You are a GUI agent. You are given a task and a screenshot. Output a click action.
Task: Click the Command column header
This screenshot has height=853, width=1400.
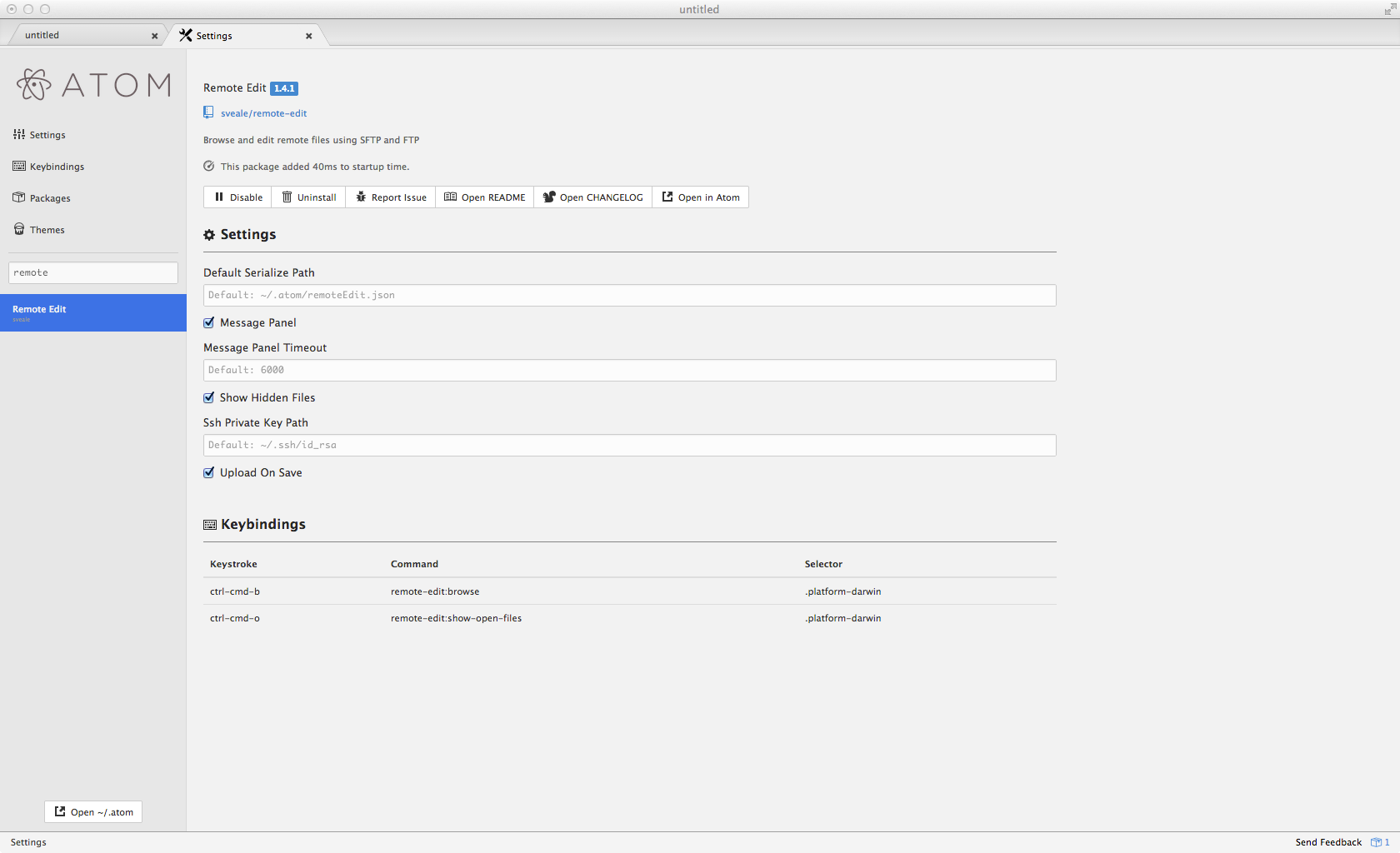[x=414, y=564]
